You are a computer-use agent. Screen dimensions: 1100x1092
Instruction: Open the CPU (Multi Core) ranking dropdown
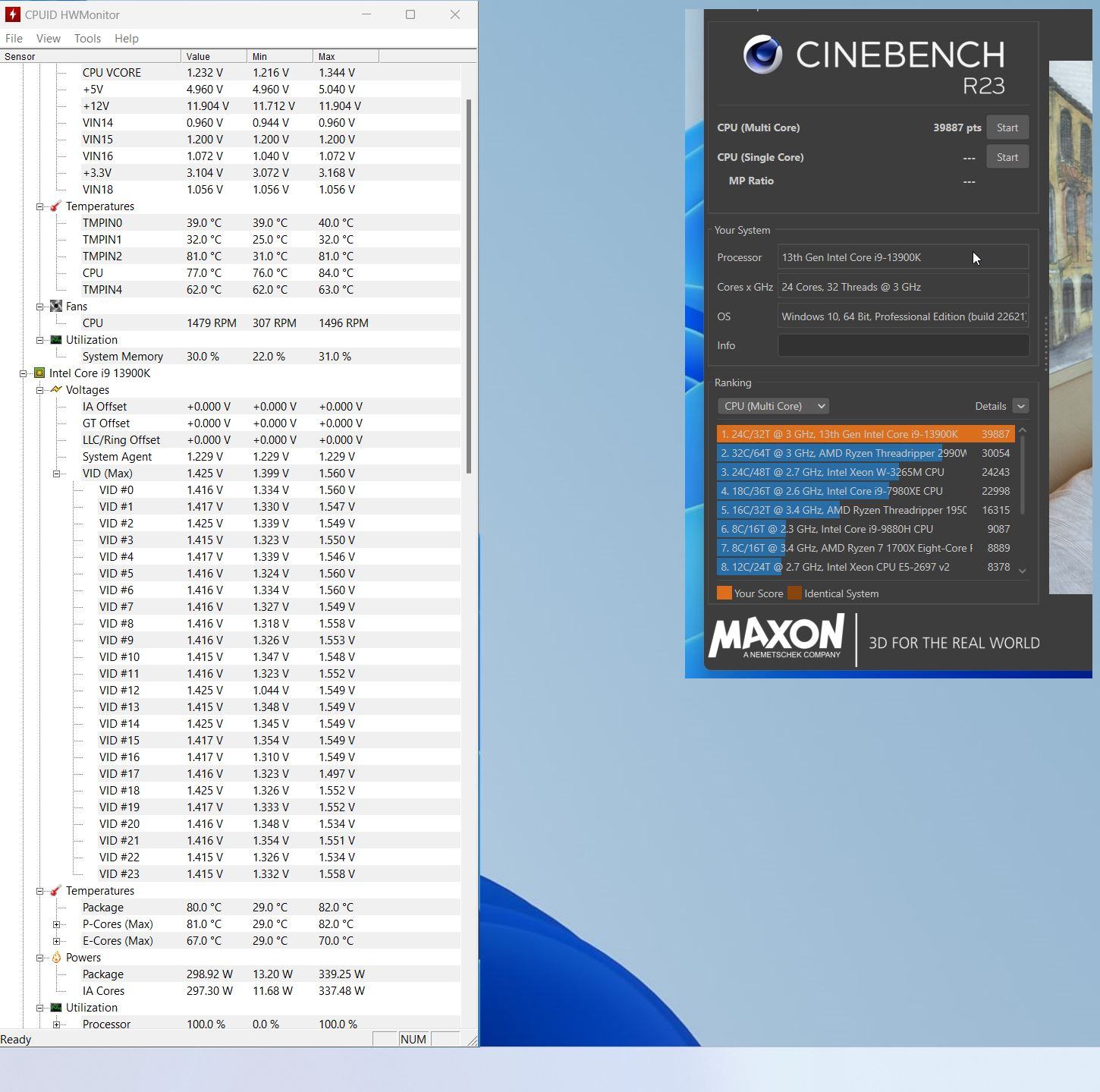773,406
